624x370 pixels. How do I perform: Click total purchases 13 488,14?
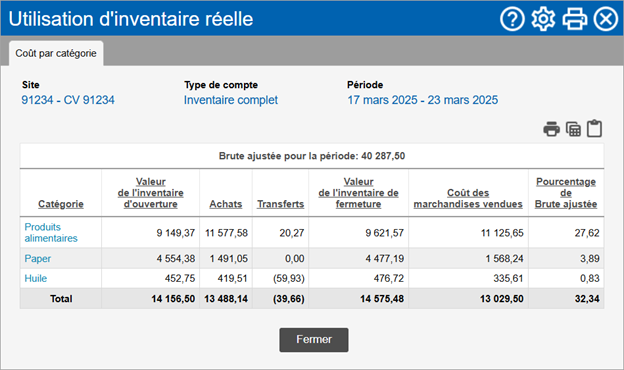pyautogui.click(x=226, y=299)
